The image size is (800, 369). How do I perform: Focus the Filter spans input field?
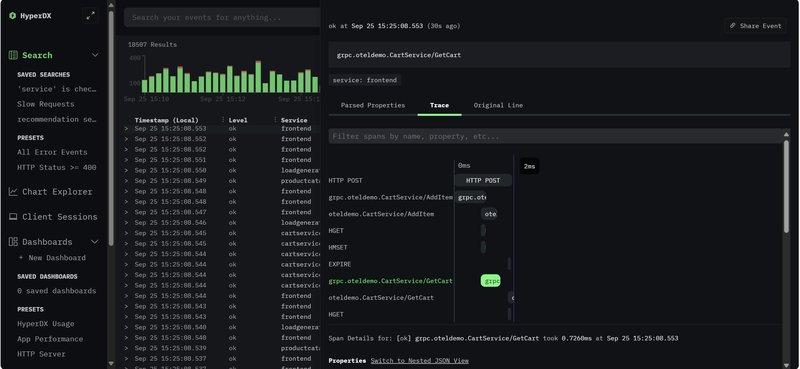click(x=556, y=136)
